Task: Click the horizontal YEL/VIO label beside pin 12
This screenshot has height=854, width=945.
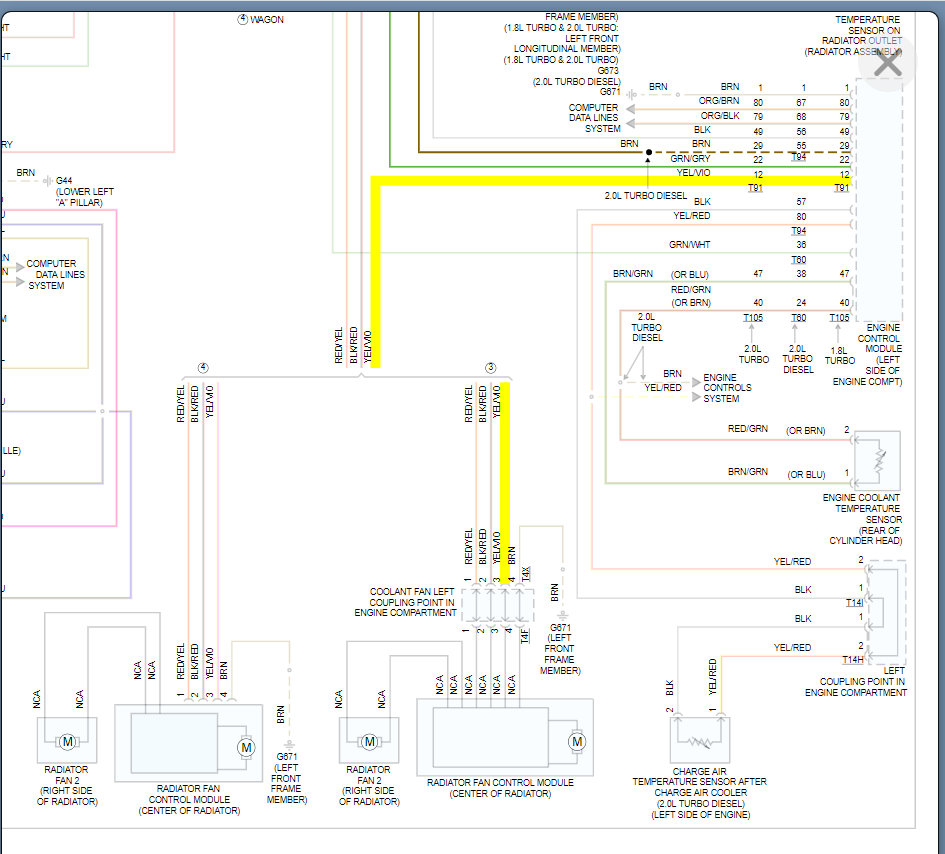Action: pos(693,173)
